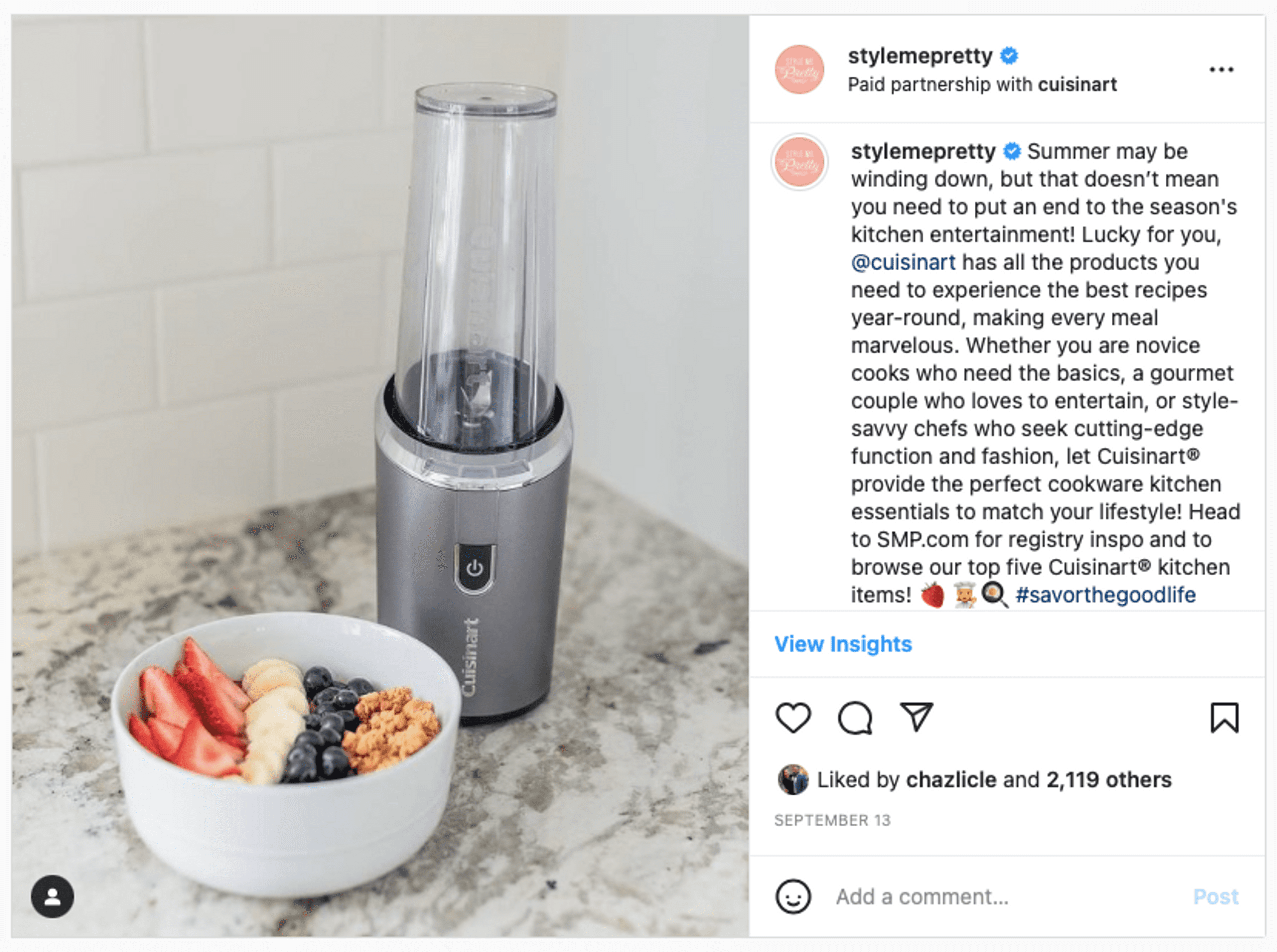Open the @cuisinart mention link
The width and height of the screenshot is (1277, 952).
point(904,262)
